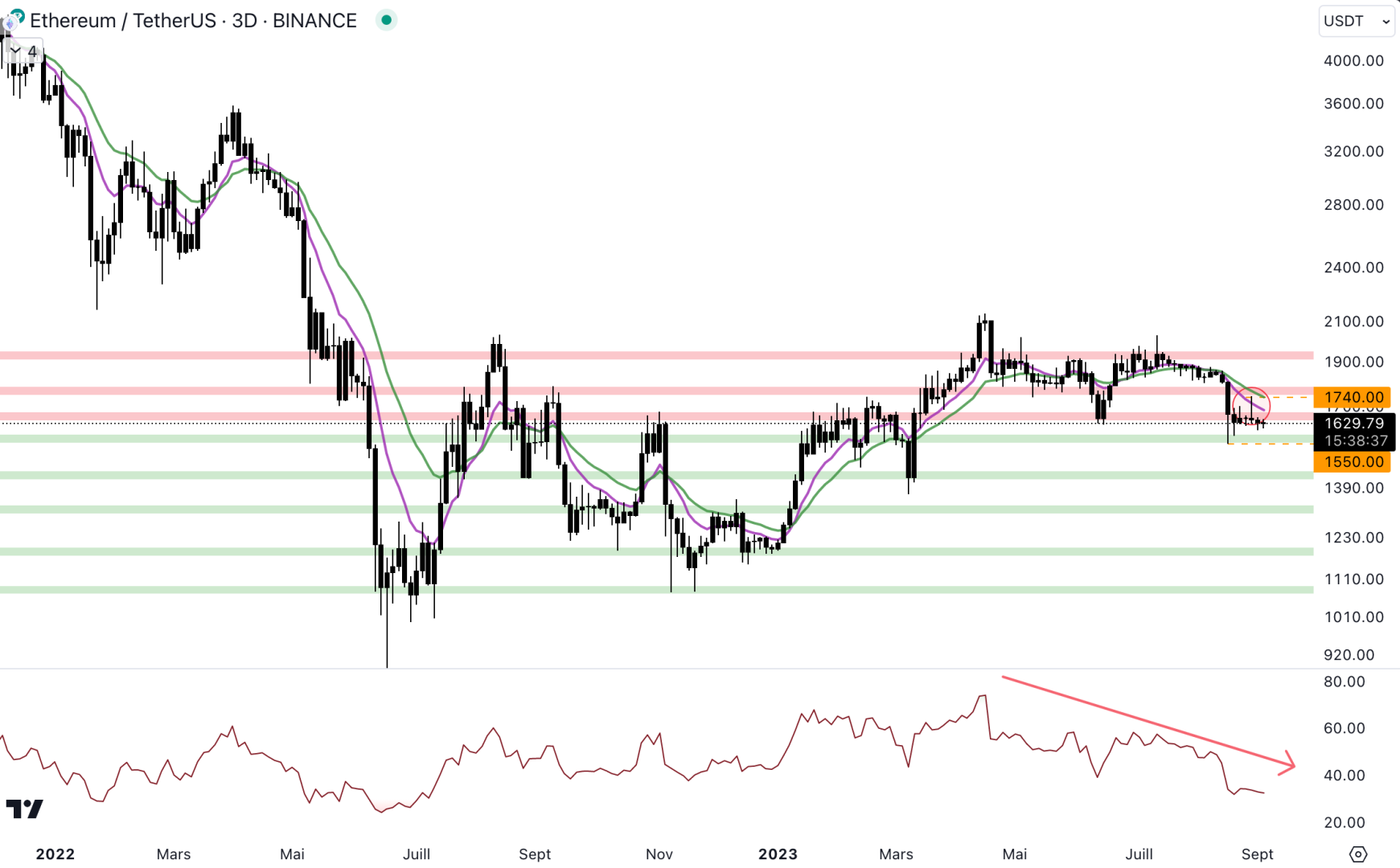
Task: Click the Ethereum / TetherUS symbol title
Action: click(x=193, y=20)
